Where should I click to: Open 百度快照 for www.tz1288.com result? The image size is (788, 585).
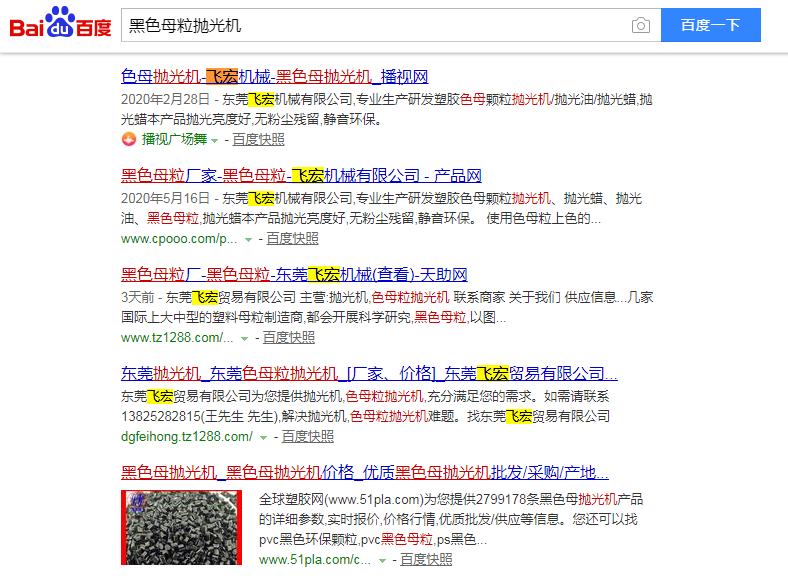(288, 337)
